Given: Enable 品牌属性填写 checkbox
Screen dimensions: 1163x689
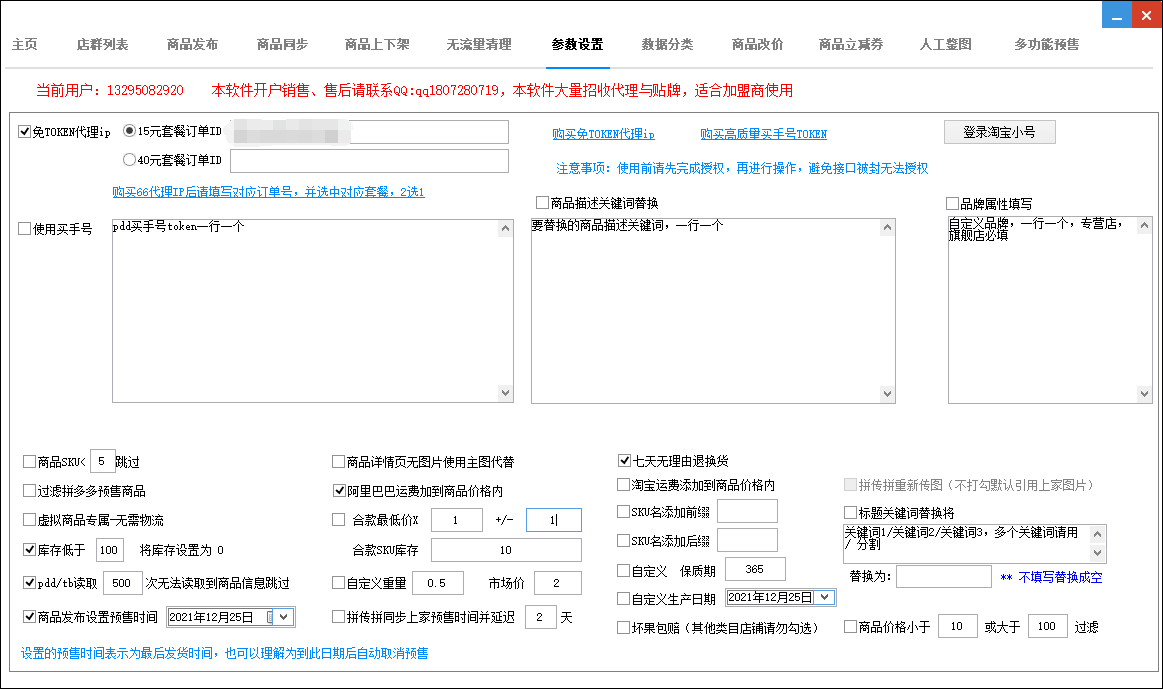Looking at the screenshot, I should tap(952, 203).
